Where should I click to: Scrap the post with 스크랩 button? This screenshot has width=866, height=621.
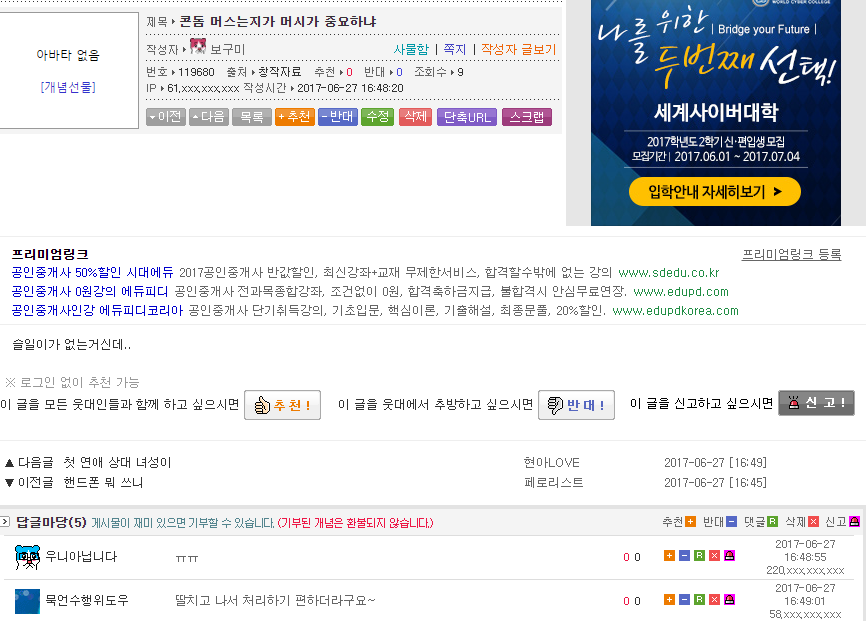527,117
